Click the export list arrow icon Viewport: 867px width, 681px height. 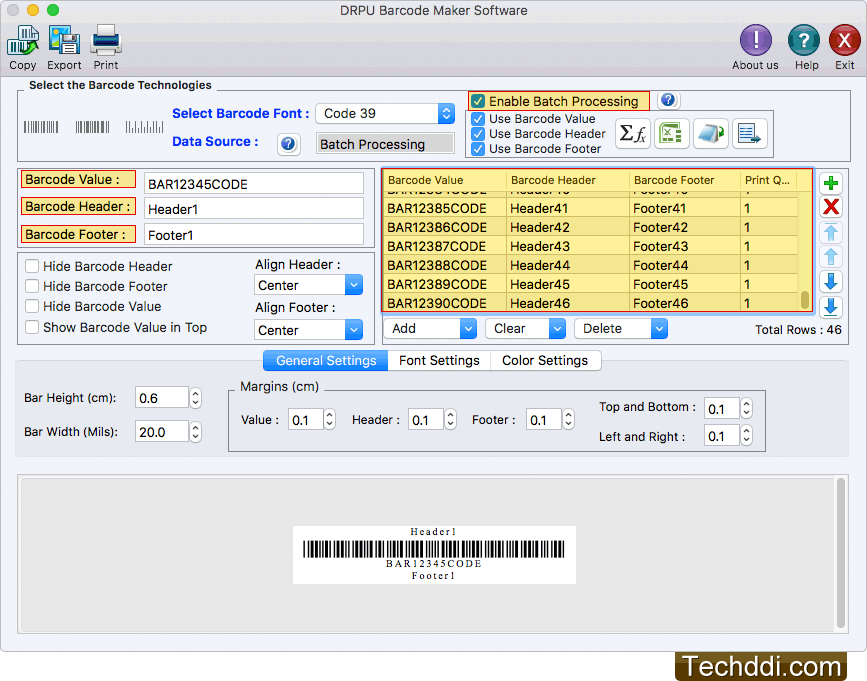pos(749,134)
